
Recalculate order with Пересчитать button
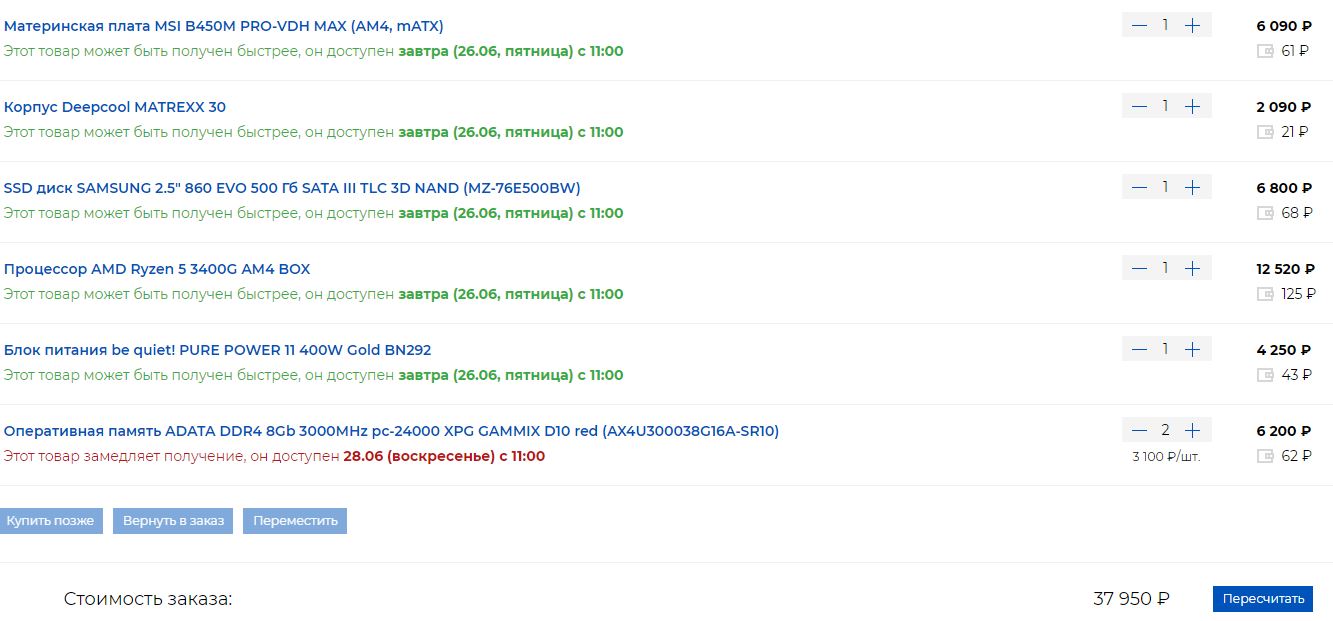(1262, 599)
